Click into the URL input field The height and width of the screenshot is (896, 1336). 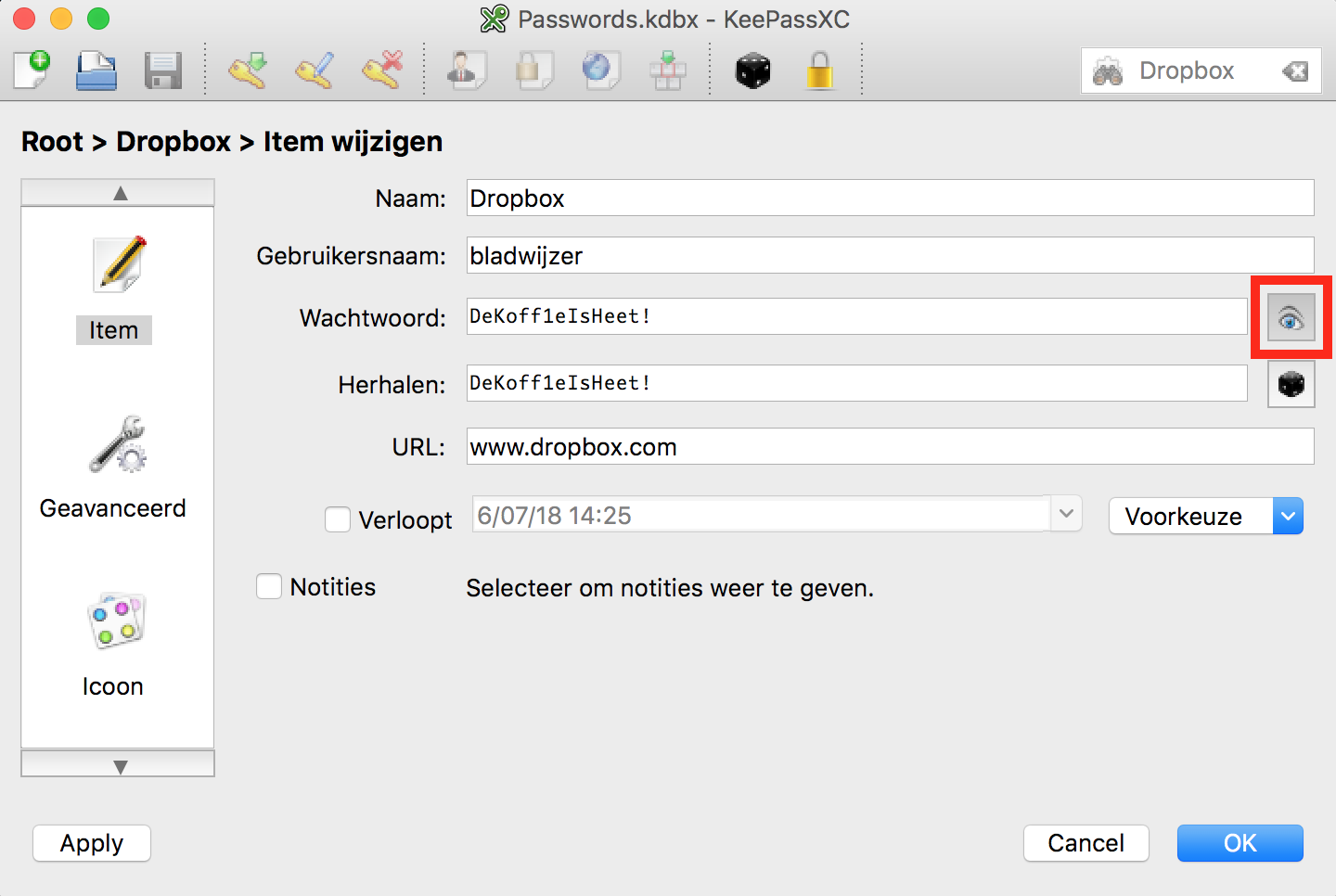pos(889,447)
